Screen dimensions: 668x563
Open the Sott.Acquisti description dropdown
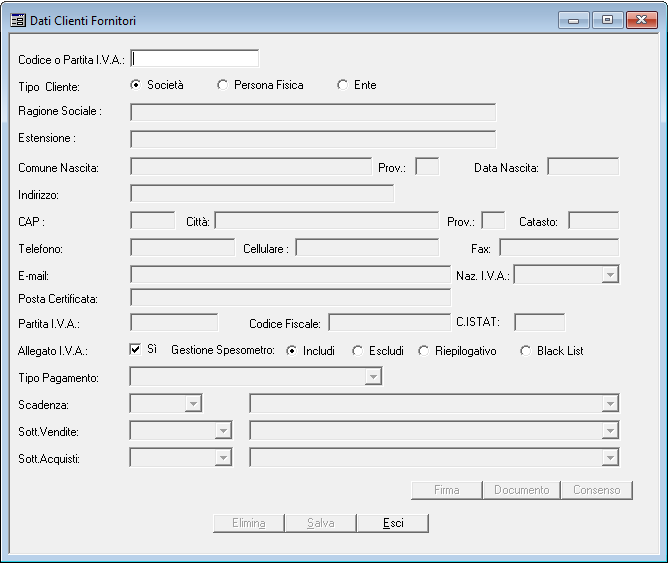tap(609, 458)
